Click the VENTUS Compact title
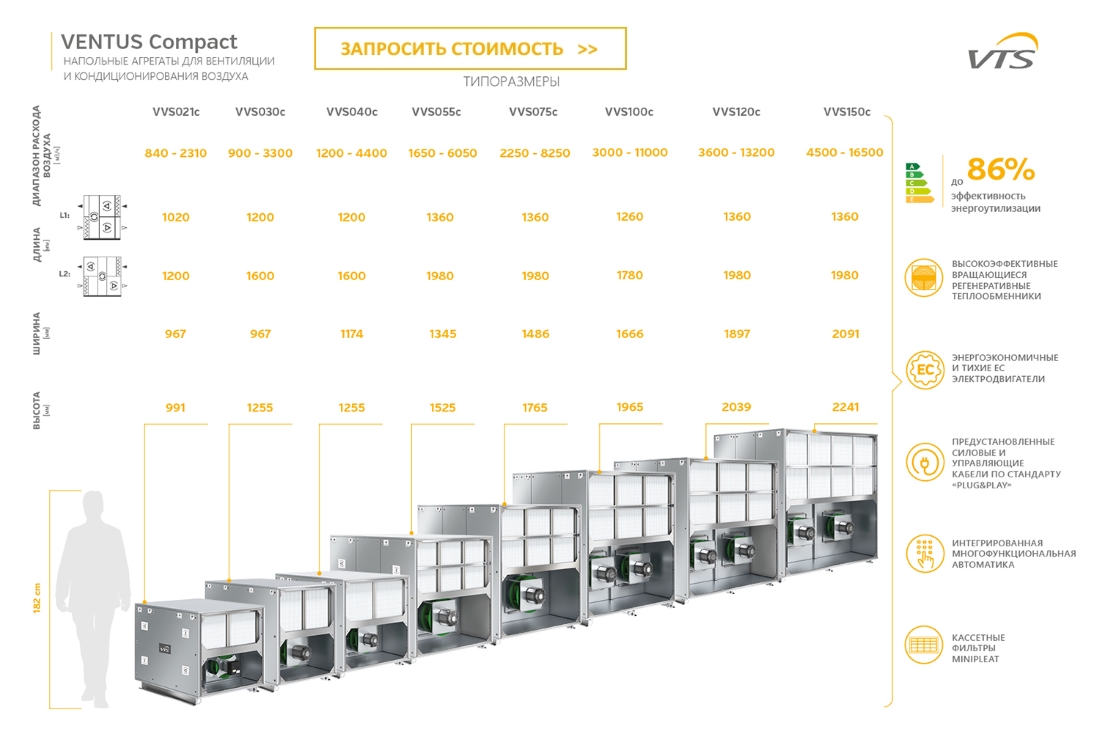Screen dimensions: 1100x743 (x=149, y=42)
